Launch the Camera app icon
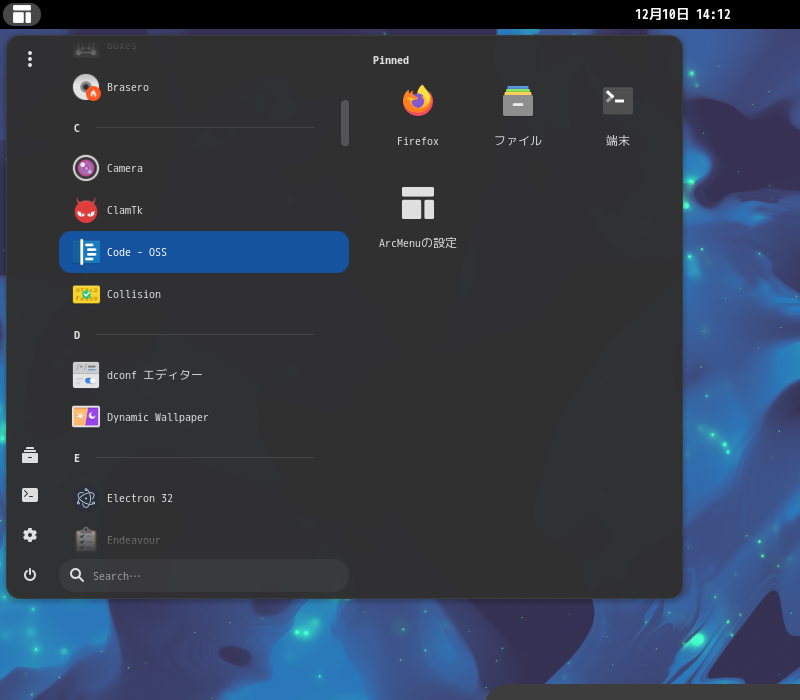Screen dimensions: 800x700 pyautogui.click(x=86, y=168)
